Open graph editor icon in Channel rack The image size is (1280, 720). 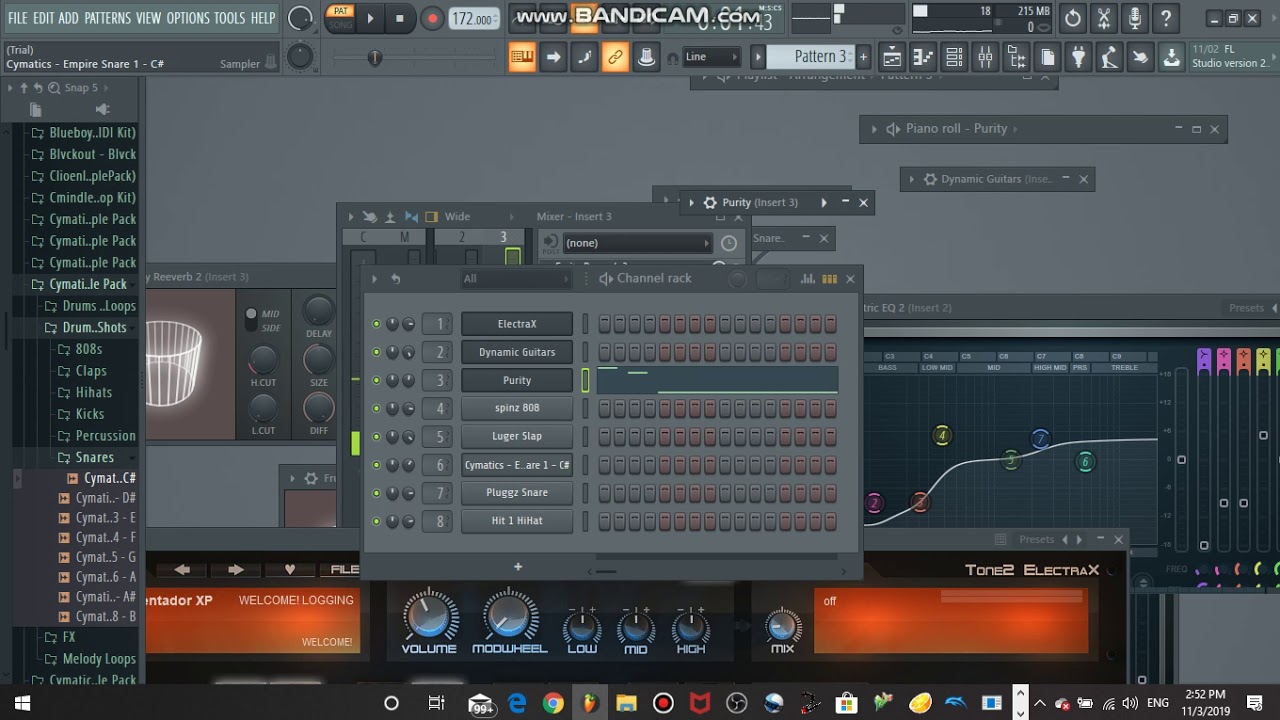[808, 279]
